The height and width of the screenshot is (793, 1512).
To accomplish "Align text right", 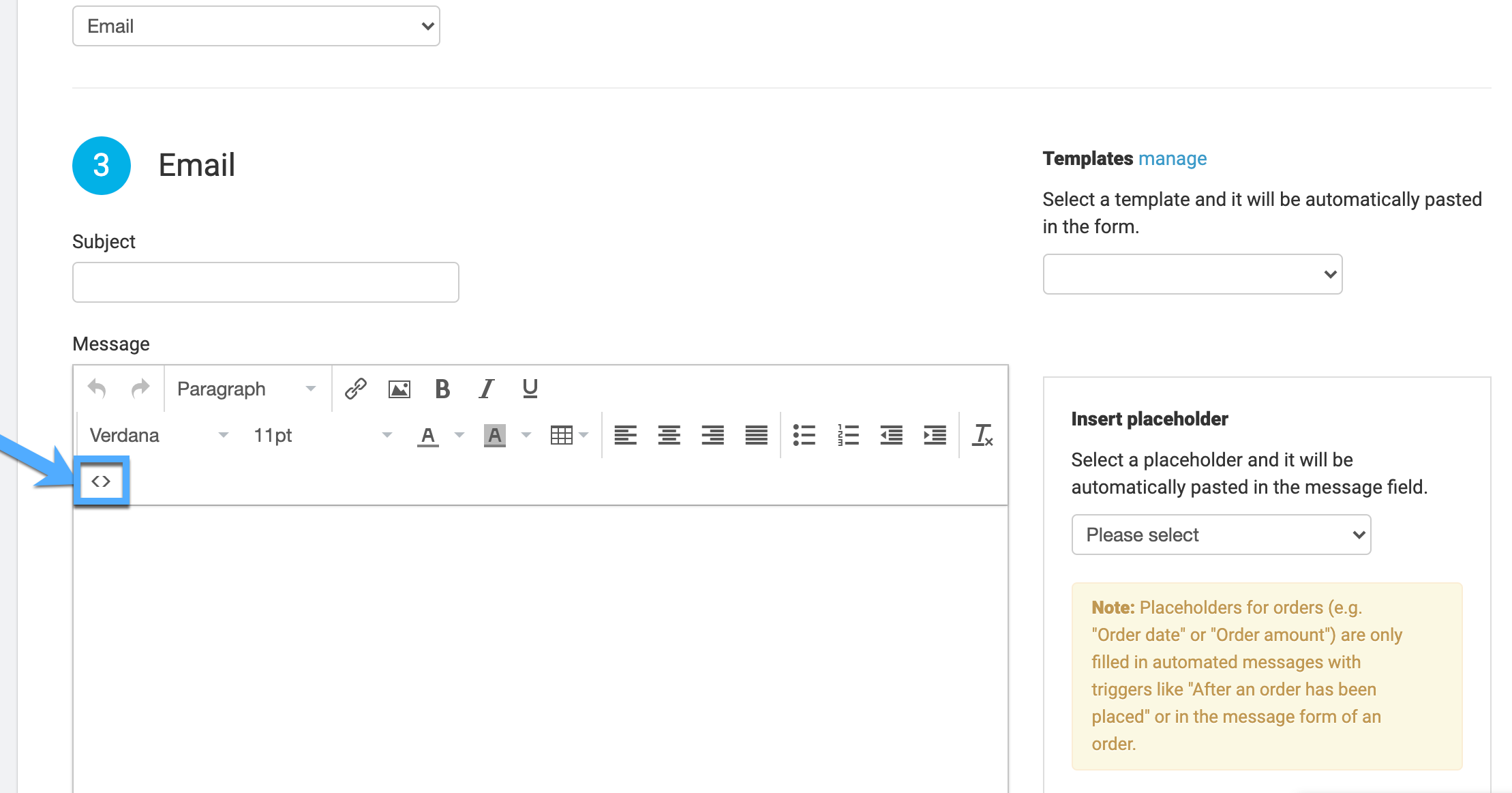I will [x=712, y=435].
